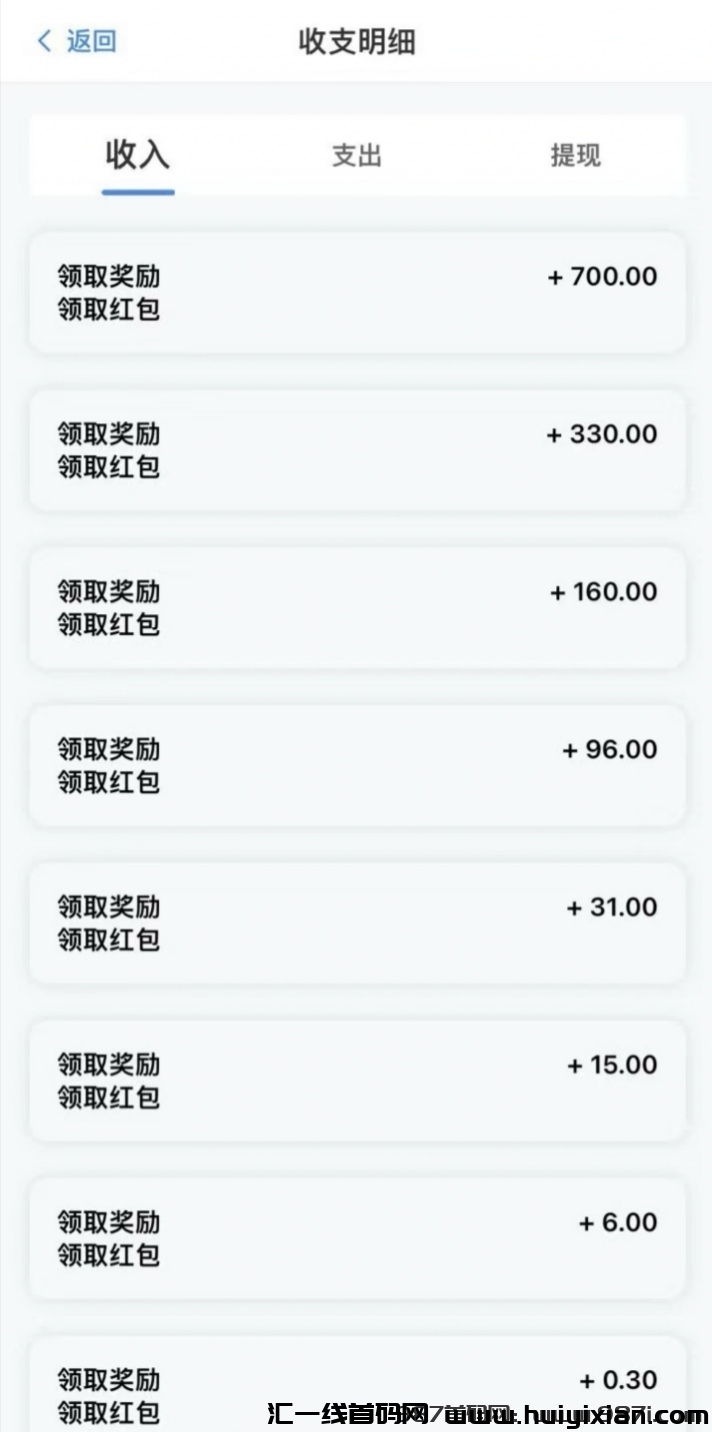Open the 提现 withdrawal tab
Screen dimensions: 712x1432
click(x=575, y=156)
